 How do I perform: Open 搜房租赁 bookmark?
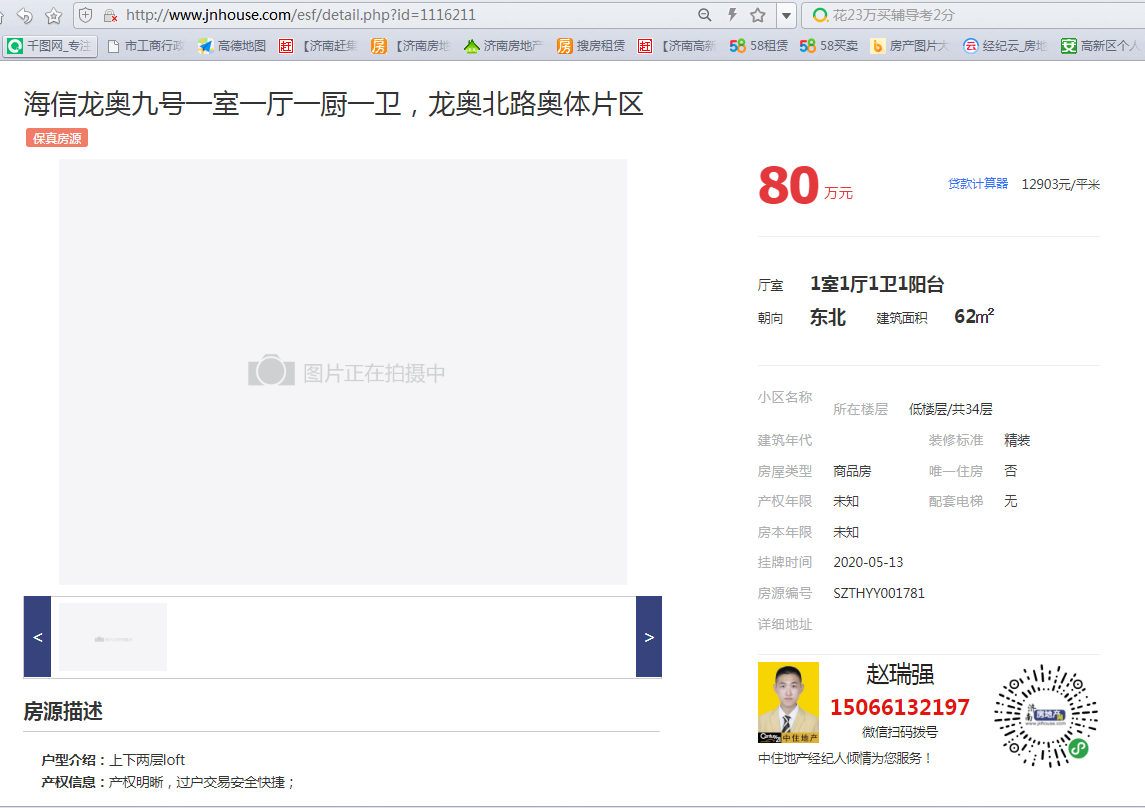click(591, 46)
